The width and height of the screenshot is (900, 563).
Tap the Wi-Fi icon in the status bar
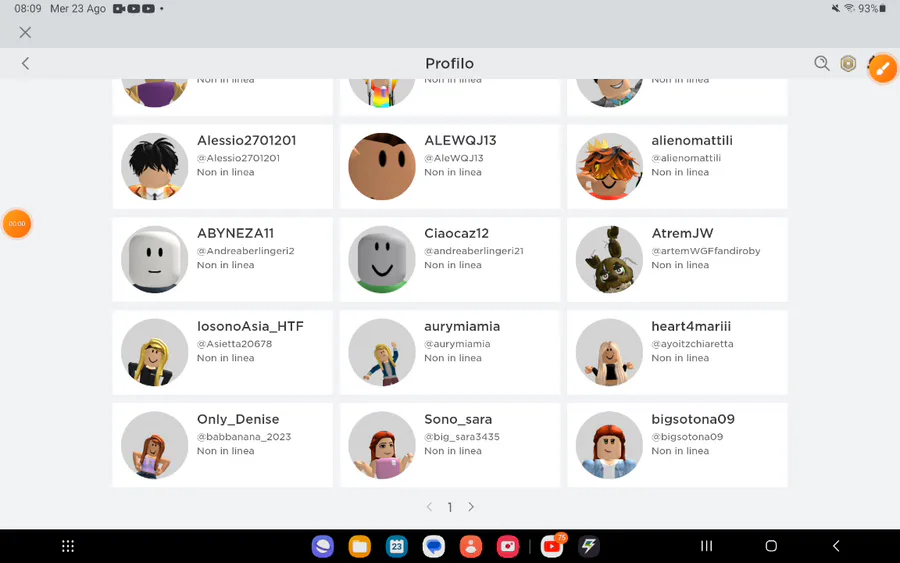click(849, 8)
